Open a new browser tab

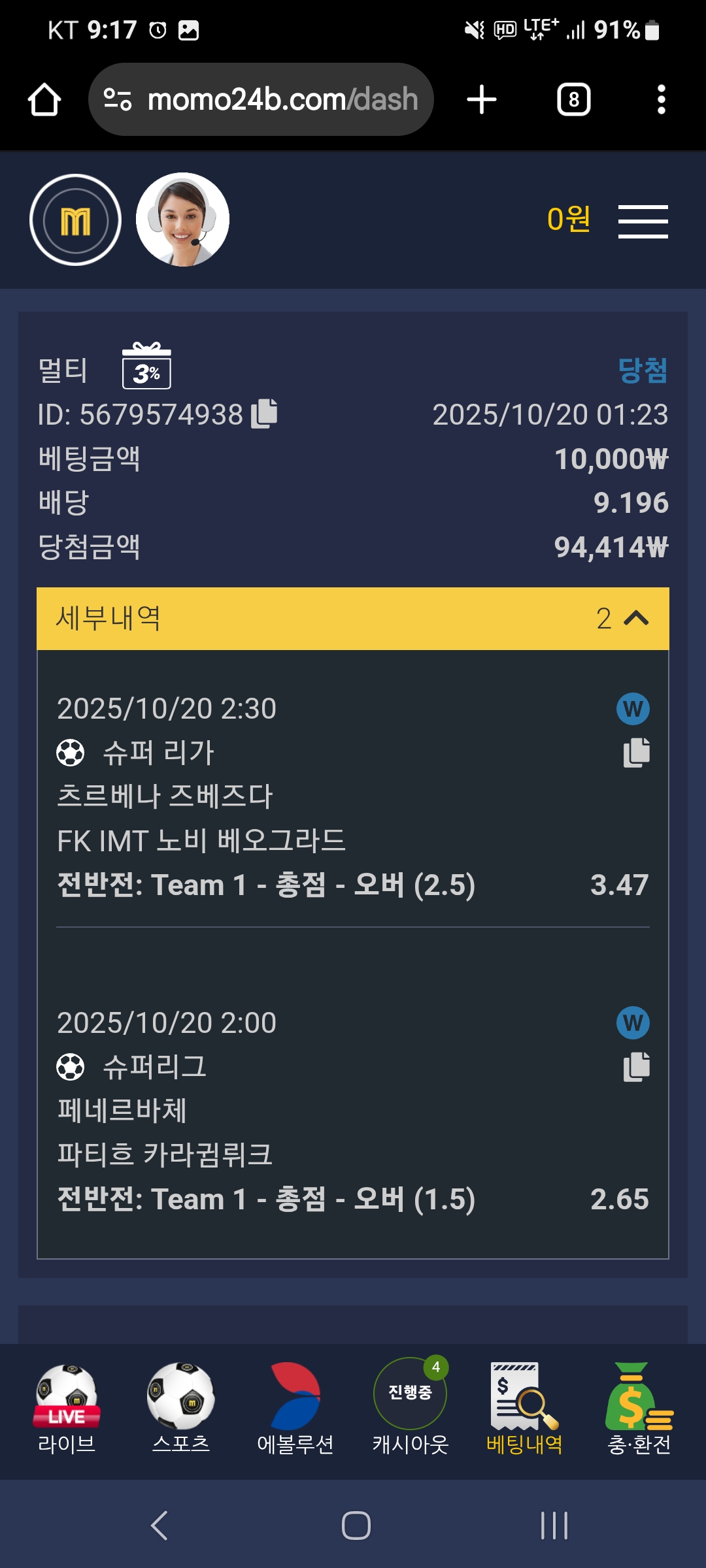482,100
